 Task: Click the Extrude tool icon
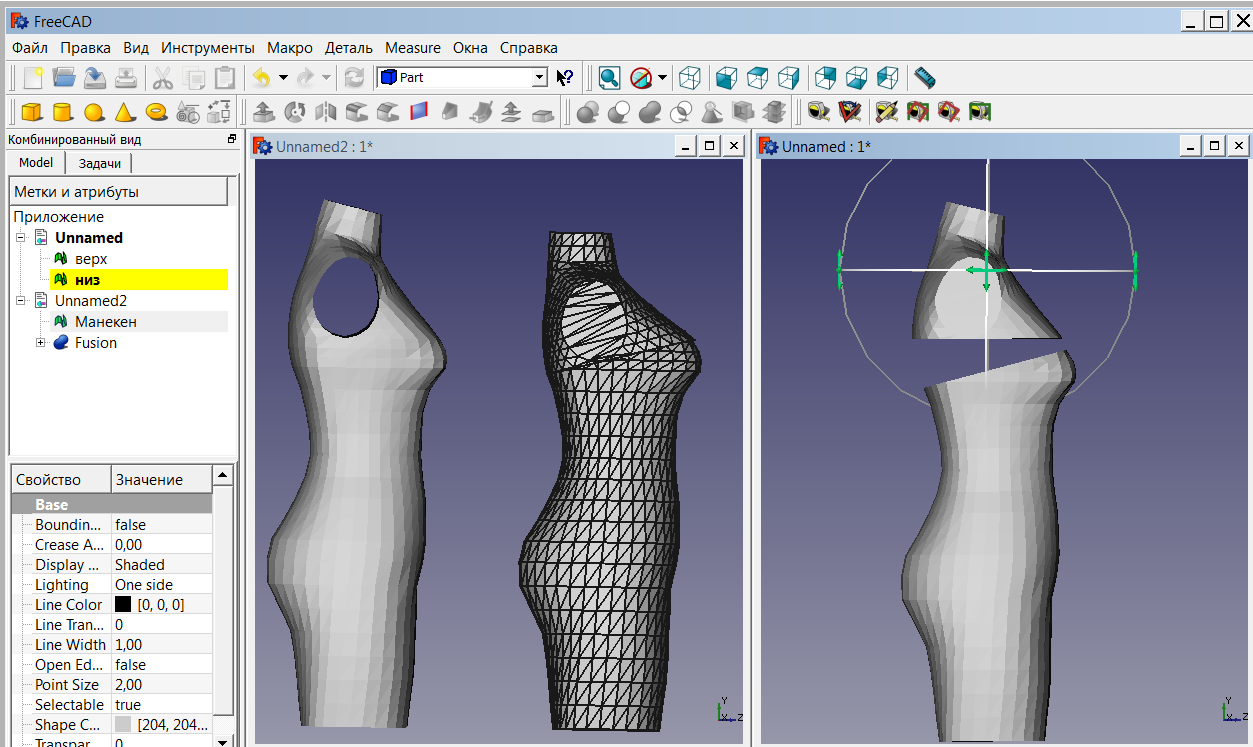[264, 111]
